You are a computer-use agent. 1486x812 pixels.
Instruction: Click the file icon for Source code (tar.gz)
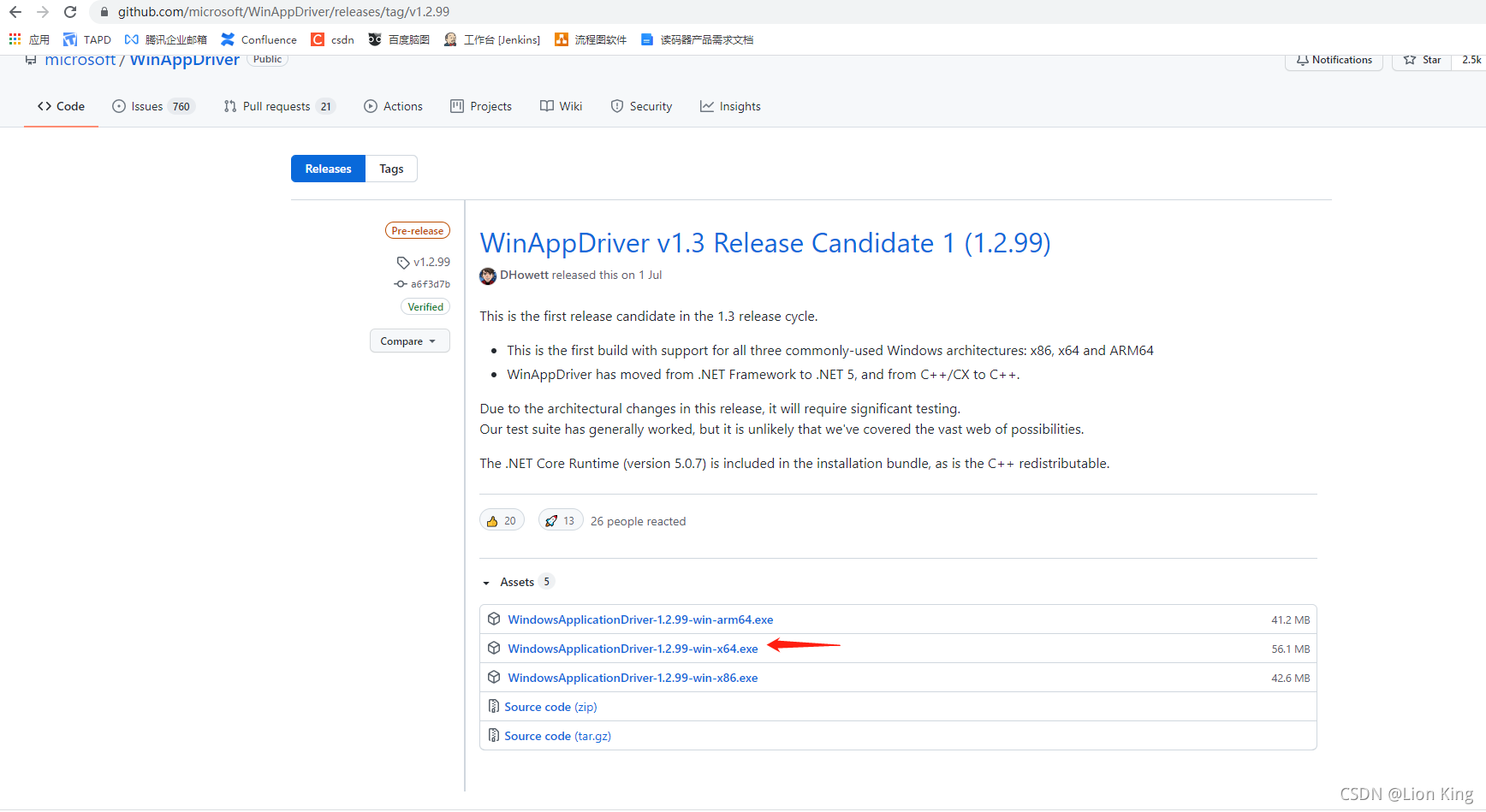click(x=494, y=735)
